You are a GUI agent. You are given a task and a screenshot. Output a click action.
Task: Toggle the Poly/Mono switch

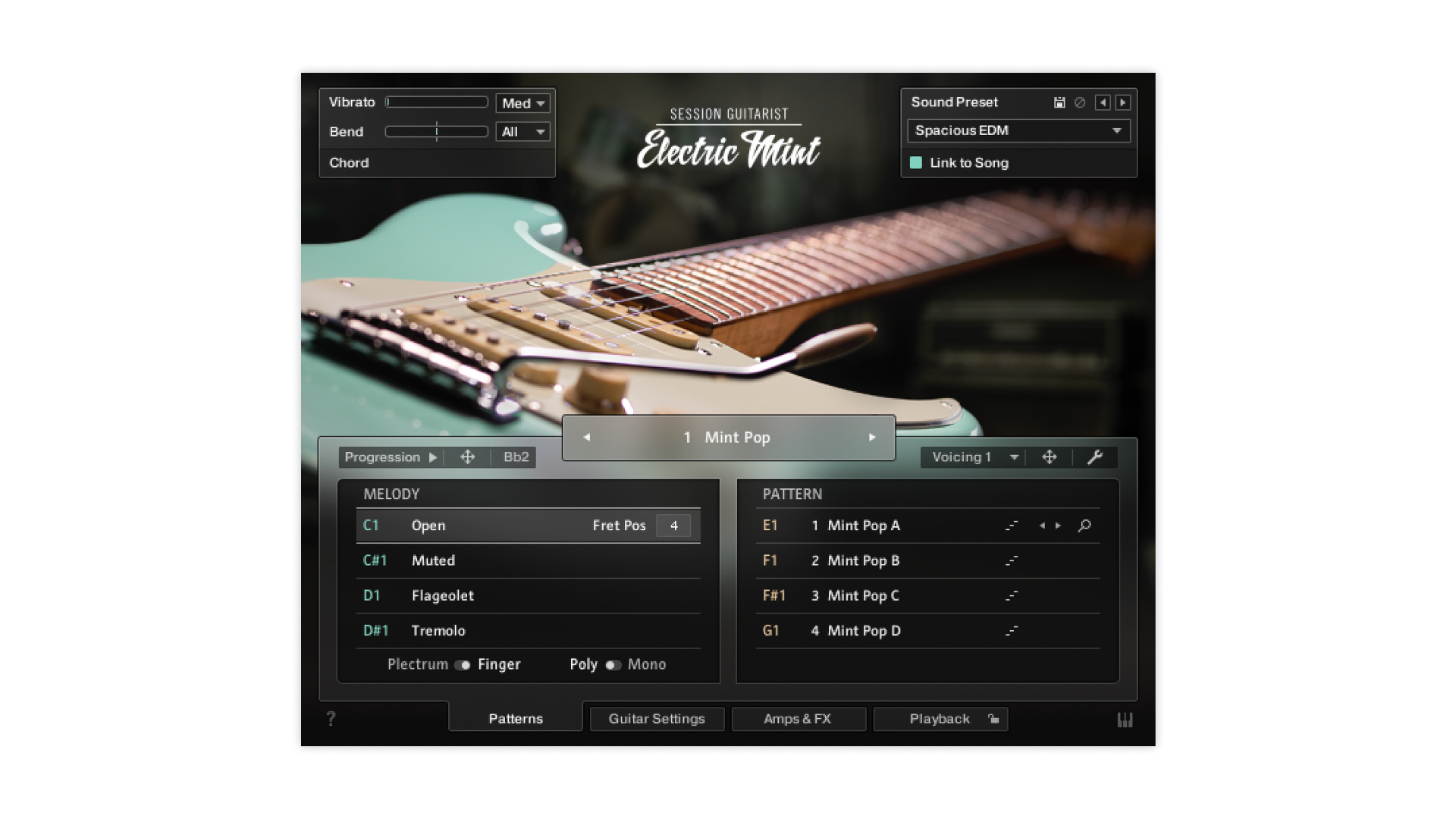pos(613,665)
